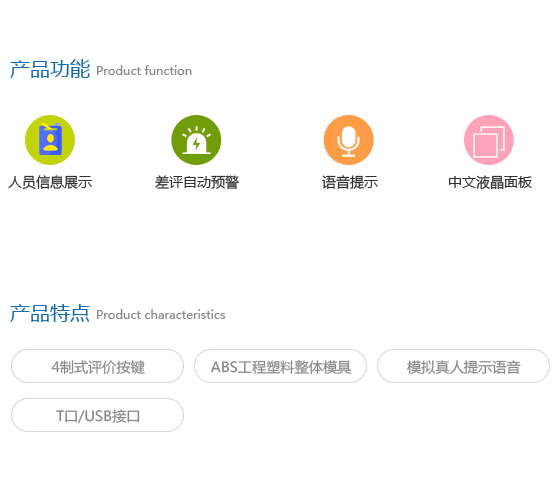Click the person silhouette on the blue badge
Screen dimensions: 560x490
51,143
